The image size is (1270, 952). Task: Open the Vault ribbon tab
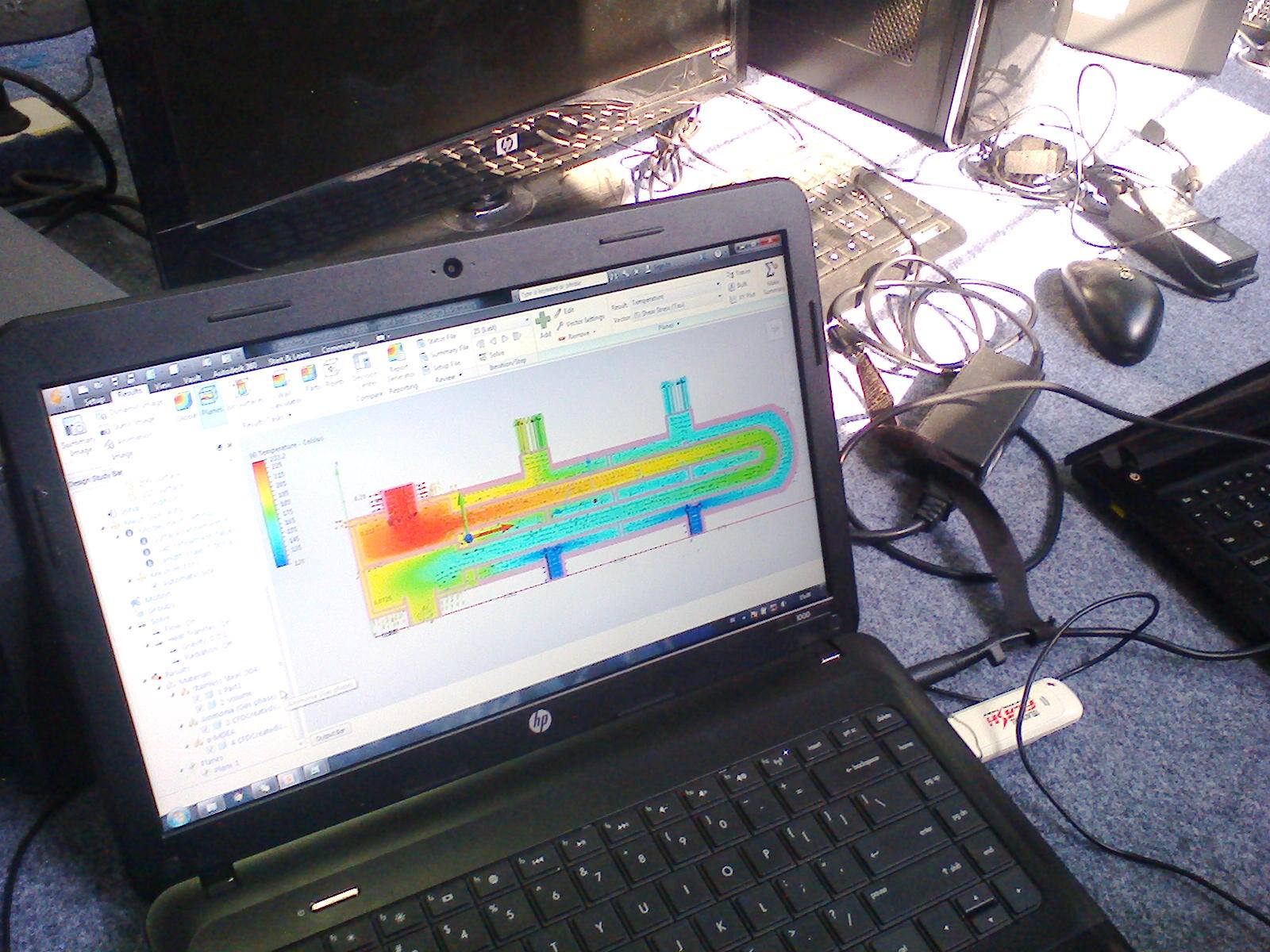coord(191,378)
